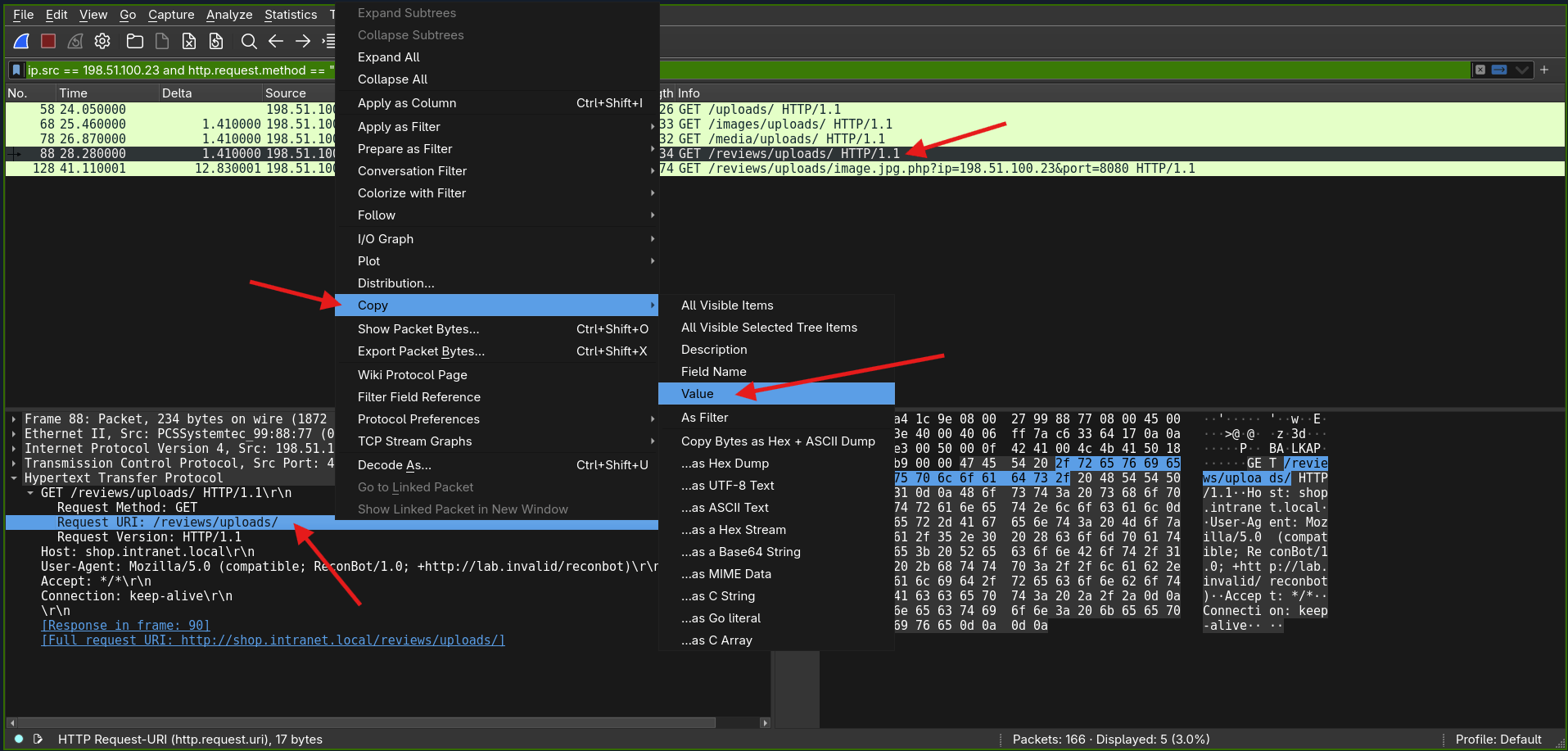Click the Profile: Default status entry
The height and width of the screenshot is (751, 1568).
(1498, 739)
